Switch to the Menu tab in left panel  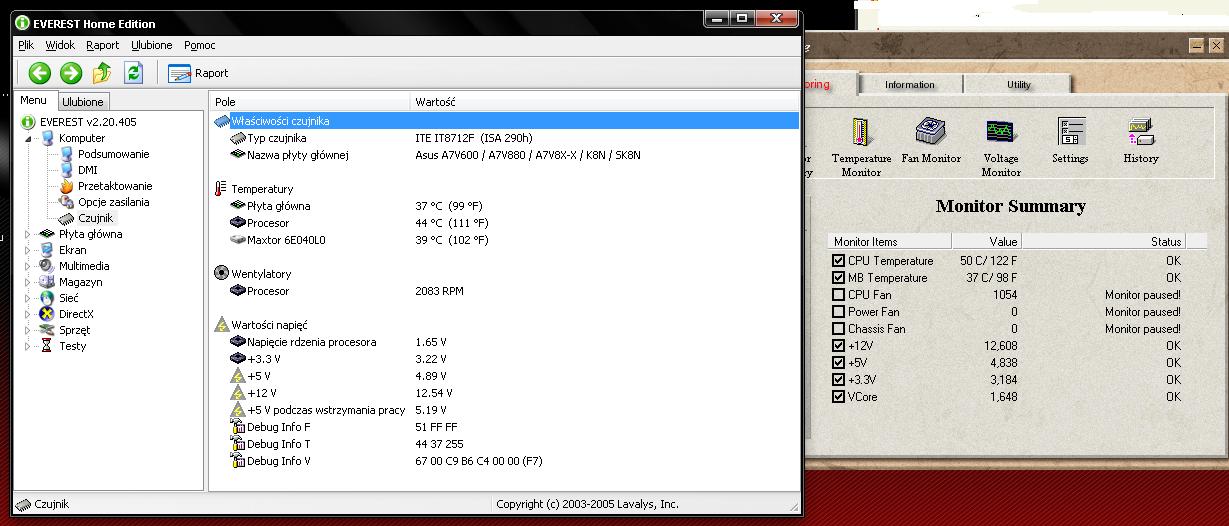(x=33, y=100)
